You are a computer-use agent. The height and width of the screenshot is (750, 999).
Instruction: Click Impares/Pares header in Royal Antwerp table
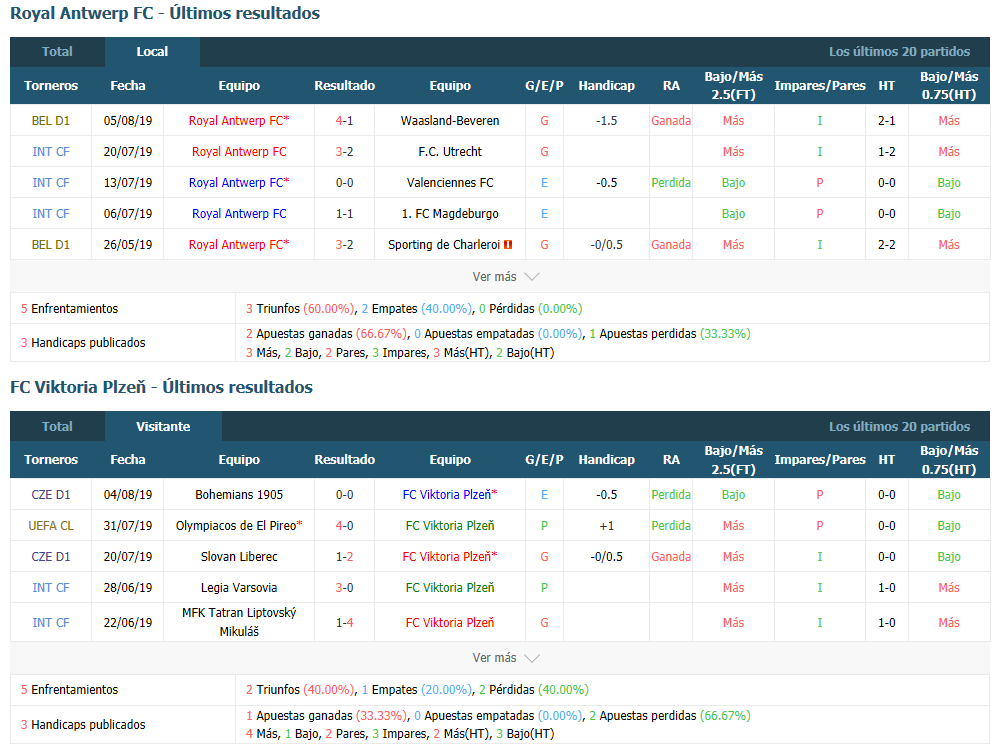pyautogui.click(x=820, y=85)
